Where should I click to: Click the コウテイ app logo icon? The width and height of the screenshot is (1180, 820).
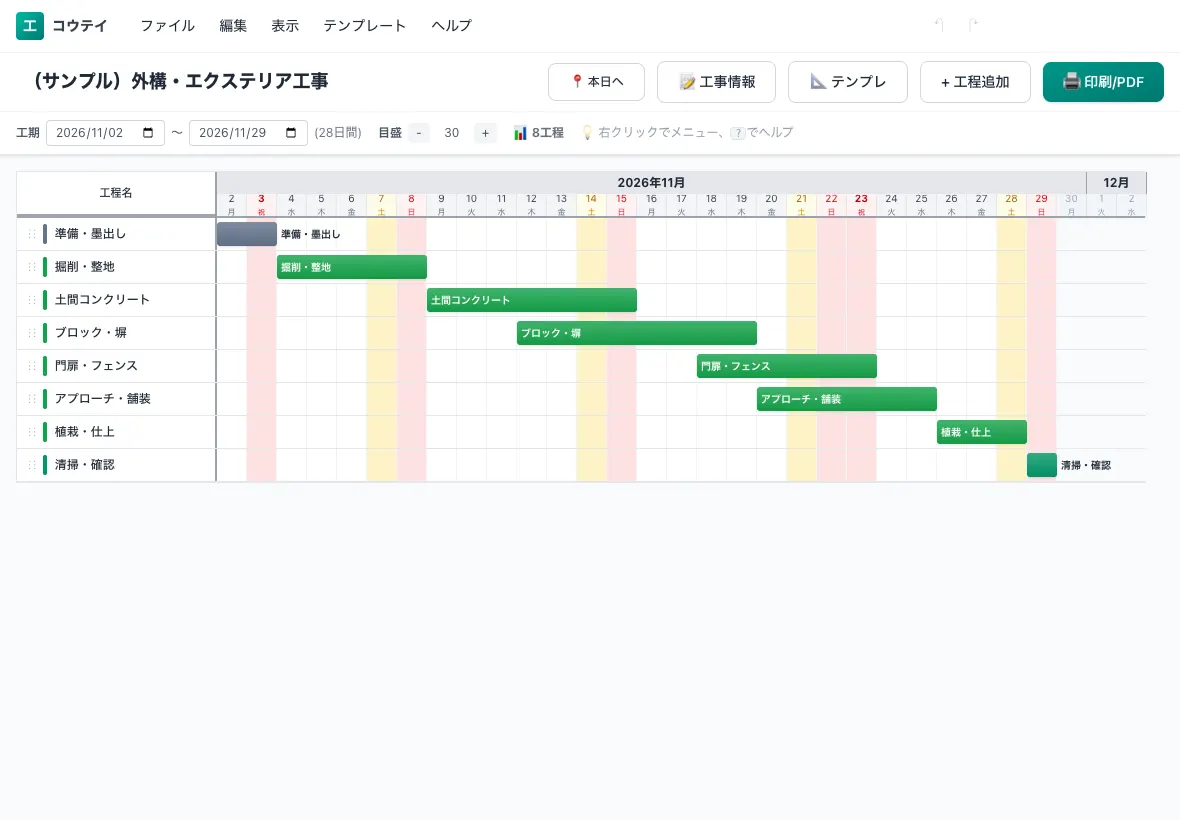(30, 26)
